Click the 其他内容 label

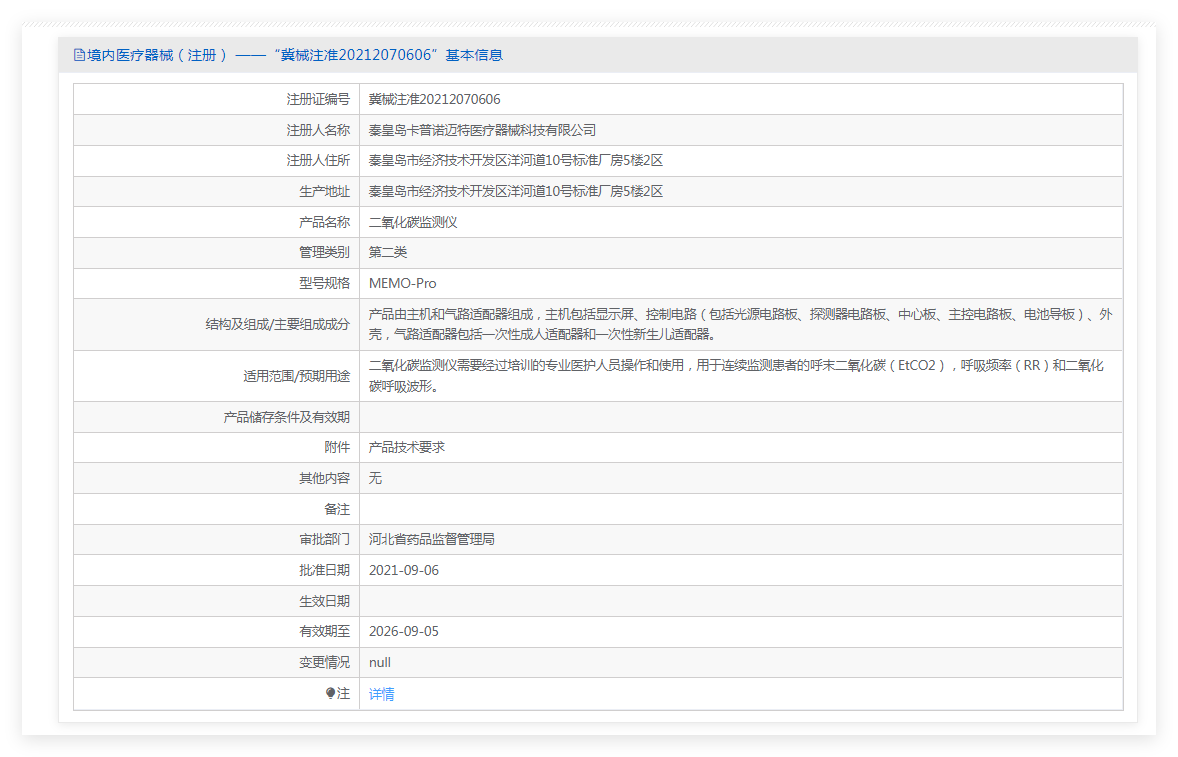point(325,478)
